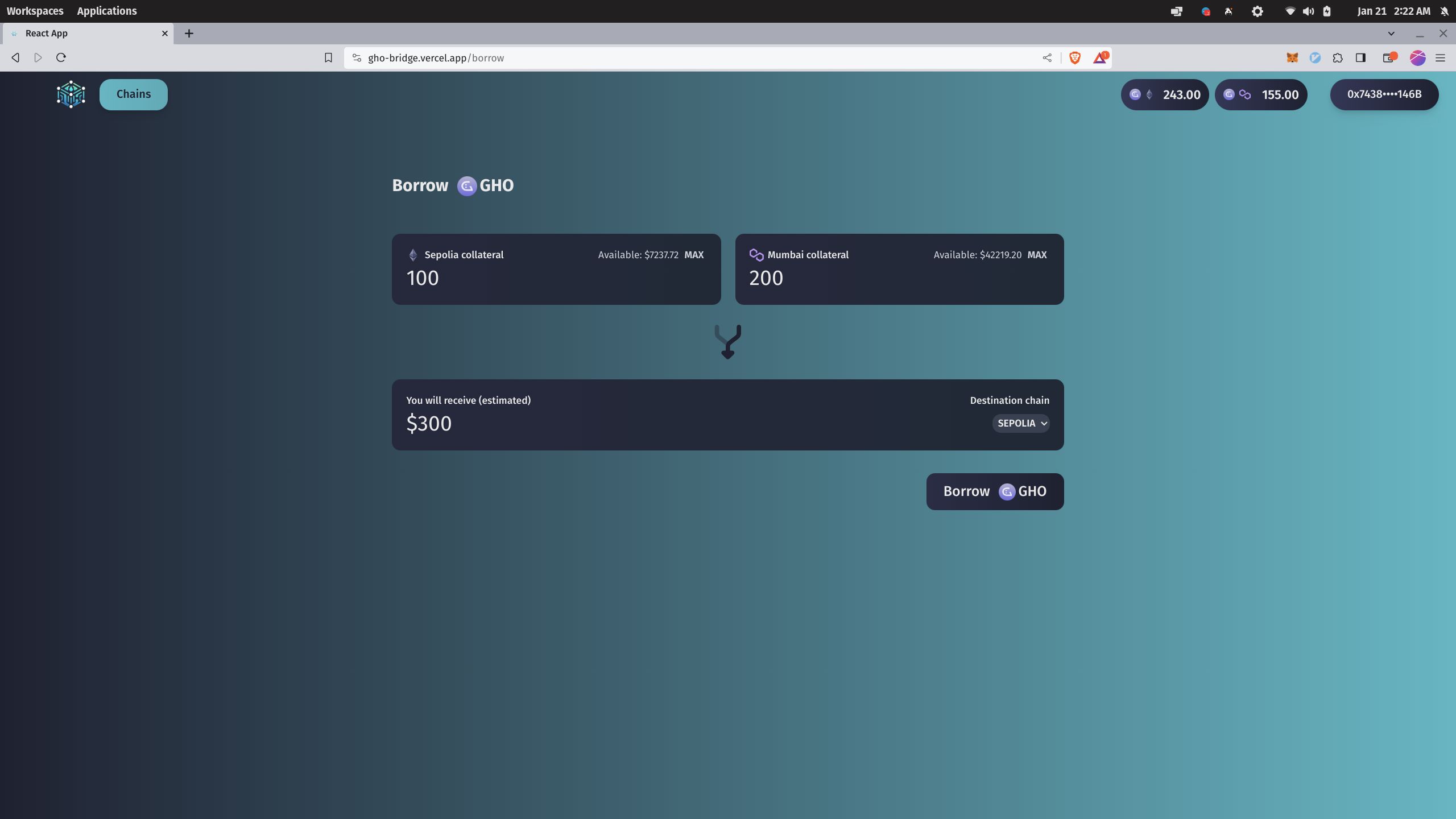Click the estimated receive amount $300
The image size is (1456, 819).
429,424
